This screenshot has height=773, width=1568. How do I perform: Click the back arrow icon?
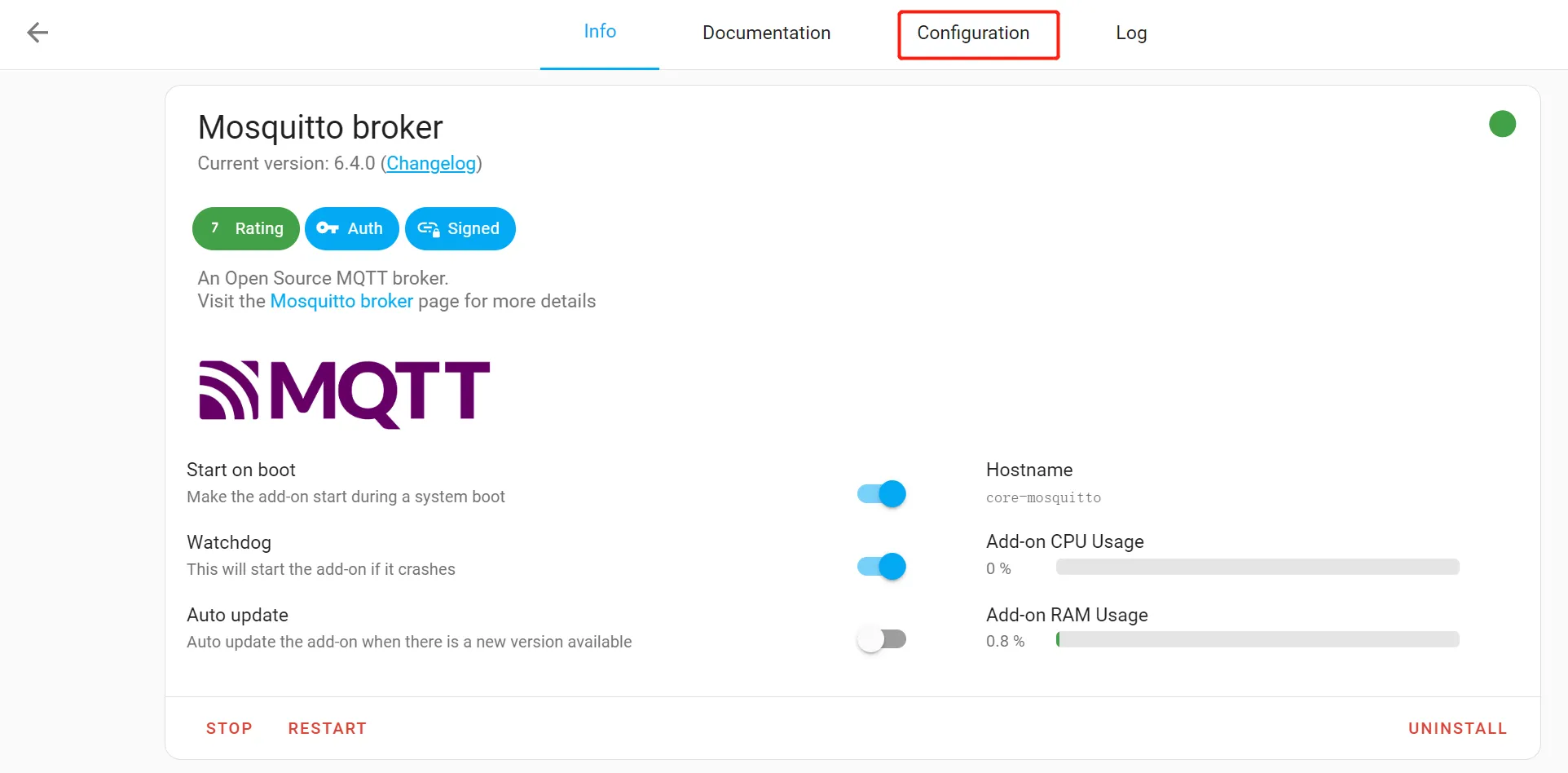tap(37, 33)
